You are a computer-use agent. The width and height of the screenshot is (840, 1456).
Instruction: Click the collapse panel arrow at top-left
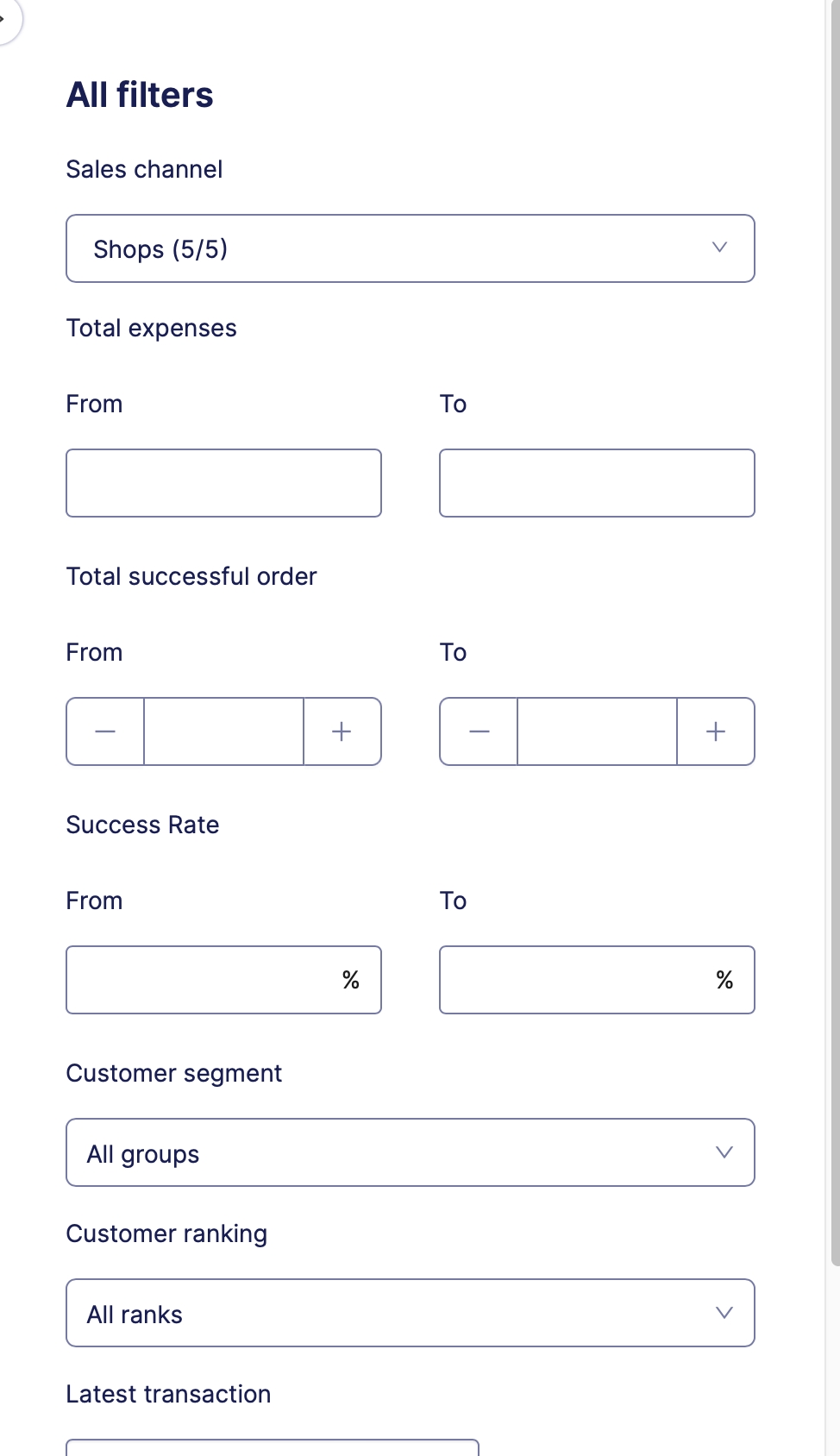click(5, 19)
